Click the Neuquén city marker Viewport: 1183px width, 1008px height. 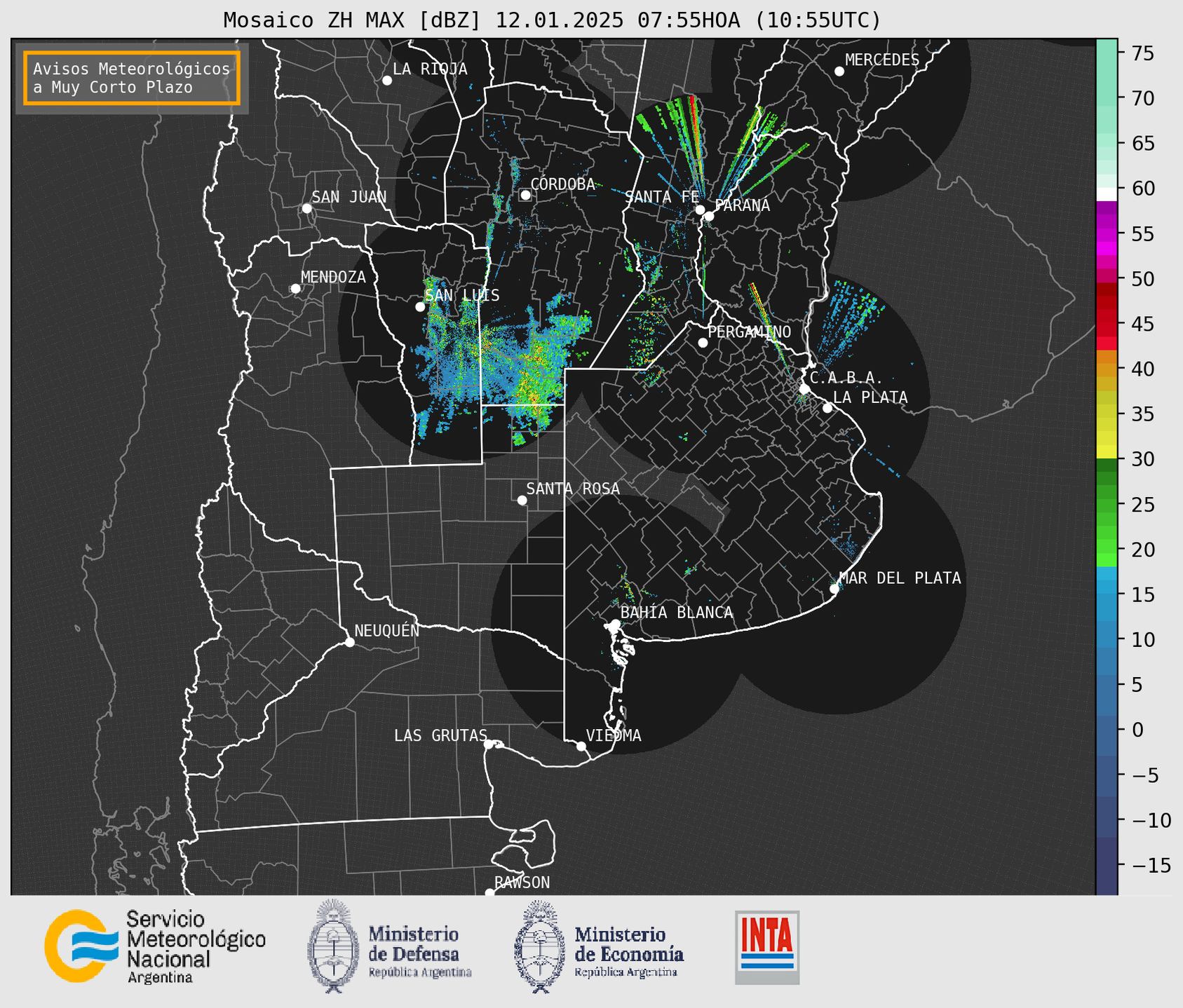349,642
